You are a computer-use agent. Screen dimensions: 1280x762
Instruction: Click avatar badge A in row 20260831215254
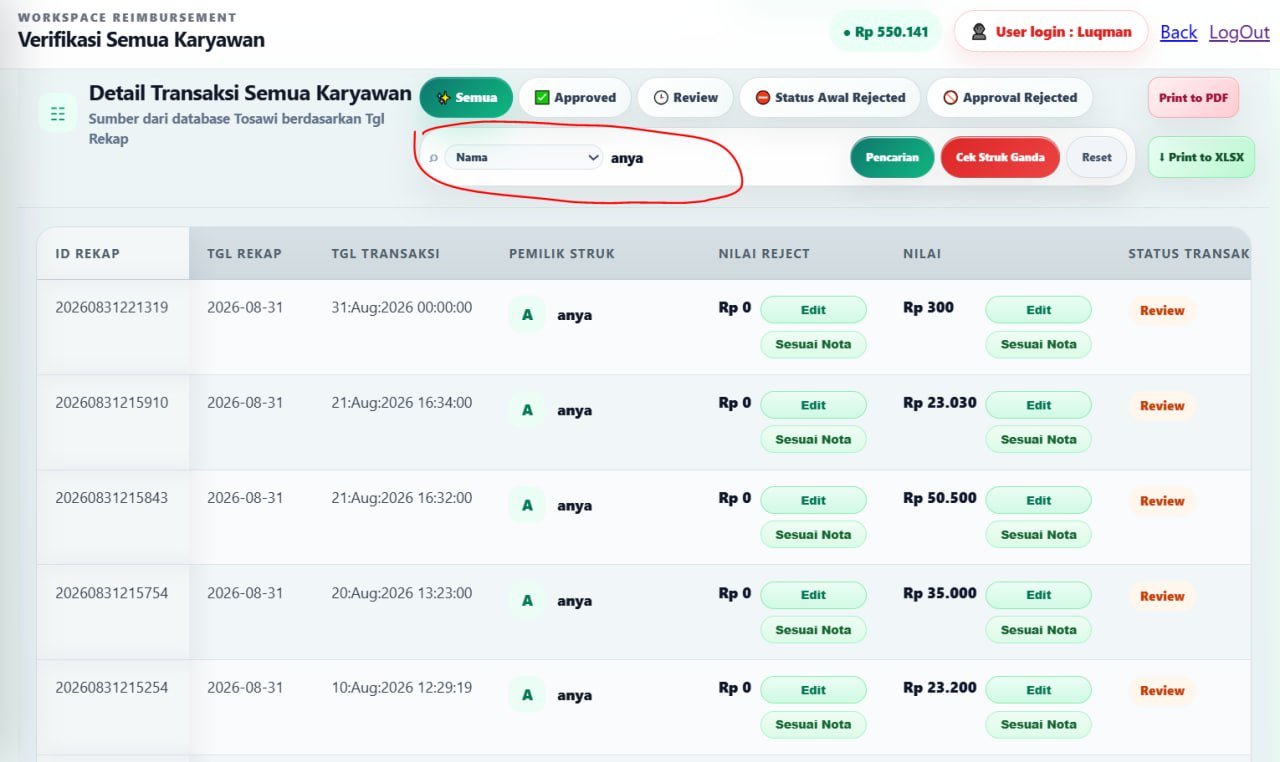click(527, 695)
